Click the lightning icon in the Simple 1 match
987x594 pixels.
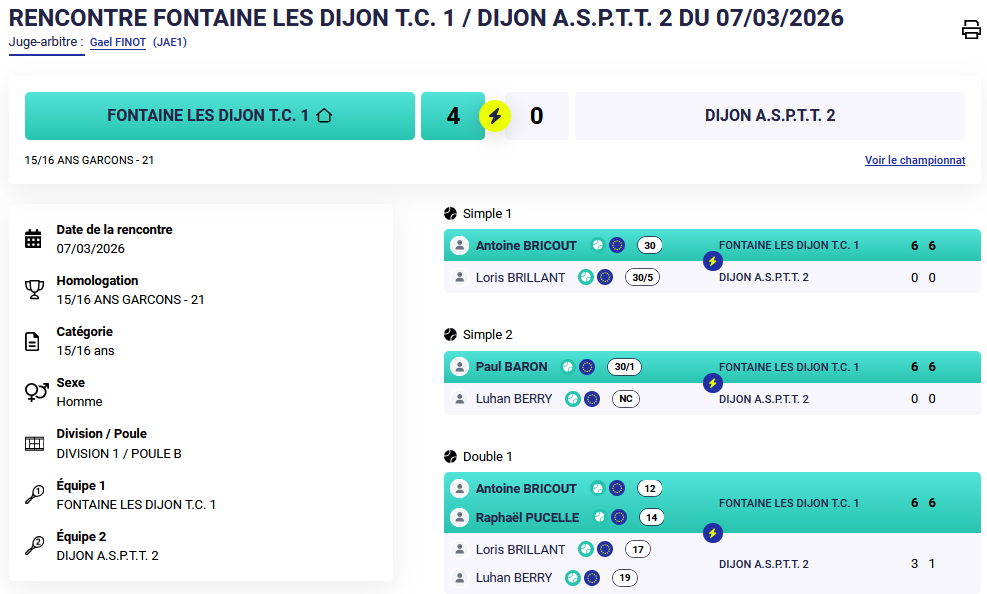(712, 261)
